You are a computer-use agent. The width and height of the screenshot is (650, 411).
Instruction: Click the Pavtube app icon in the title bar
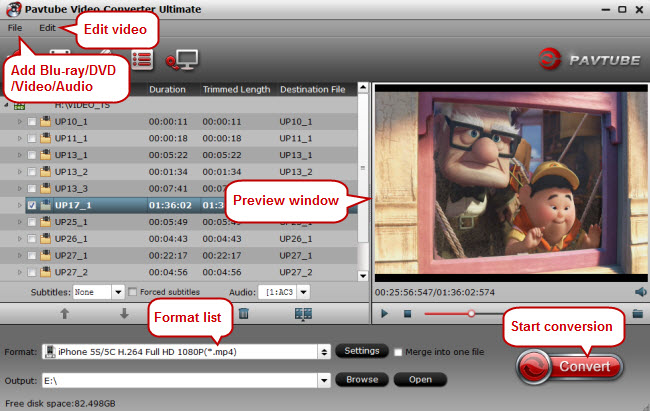point(14,9)
